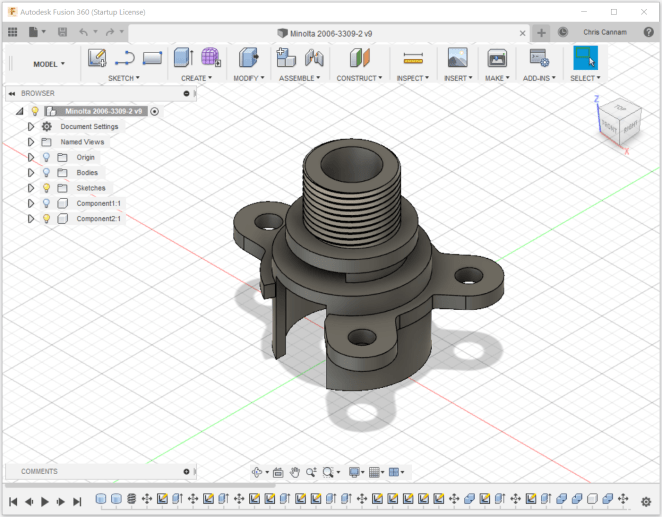Open the 3D Print Make icon
662x517 pixels.
click(x=497, y=58)
